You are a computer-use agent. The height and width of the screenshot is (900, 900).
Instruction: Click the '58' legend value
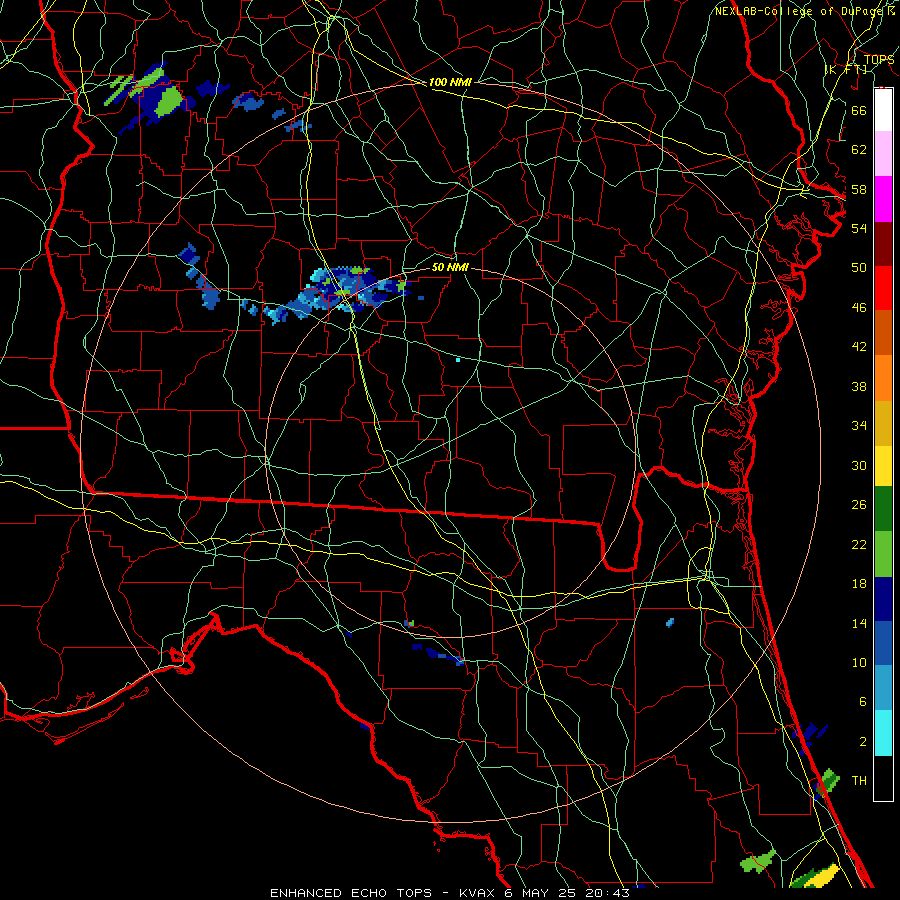point(859,189)
